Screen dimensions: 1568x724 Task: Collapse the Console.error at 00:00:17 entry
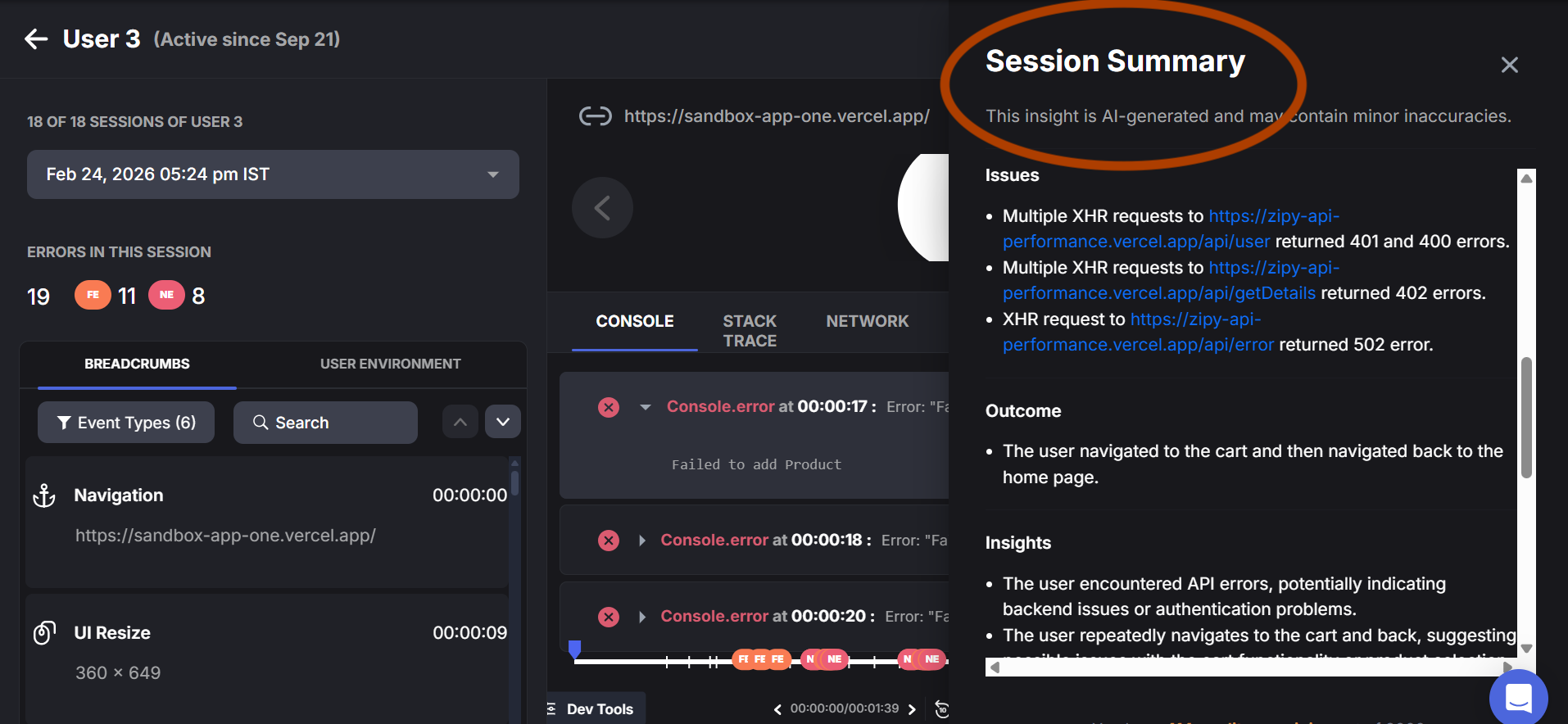point(646,407)
